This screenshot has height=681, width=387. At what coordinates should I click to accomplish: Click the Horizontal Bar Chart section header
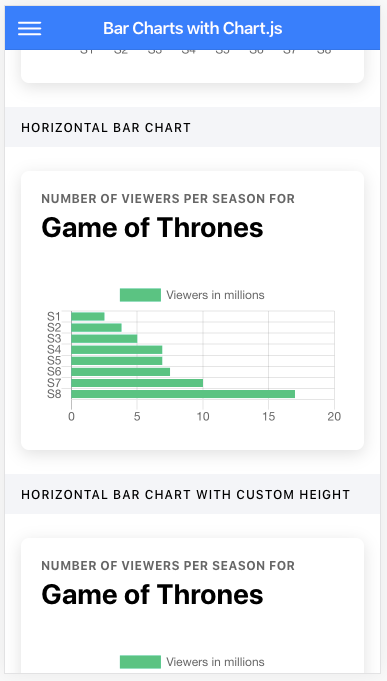coord(106,128)
